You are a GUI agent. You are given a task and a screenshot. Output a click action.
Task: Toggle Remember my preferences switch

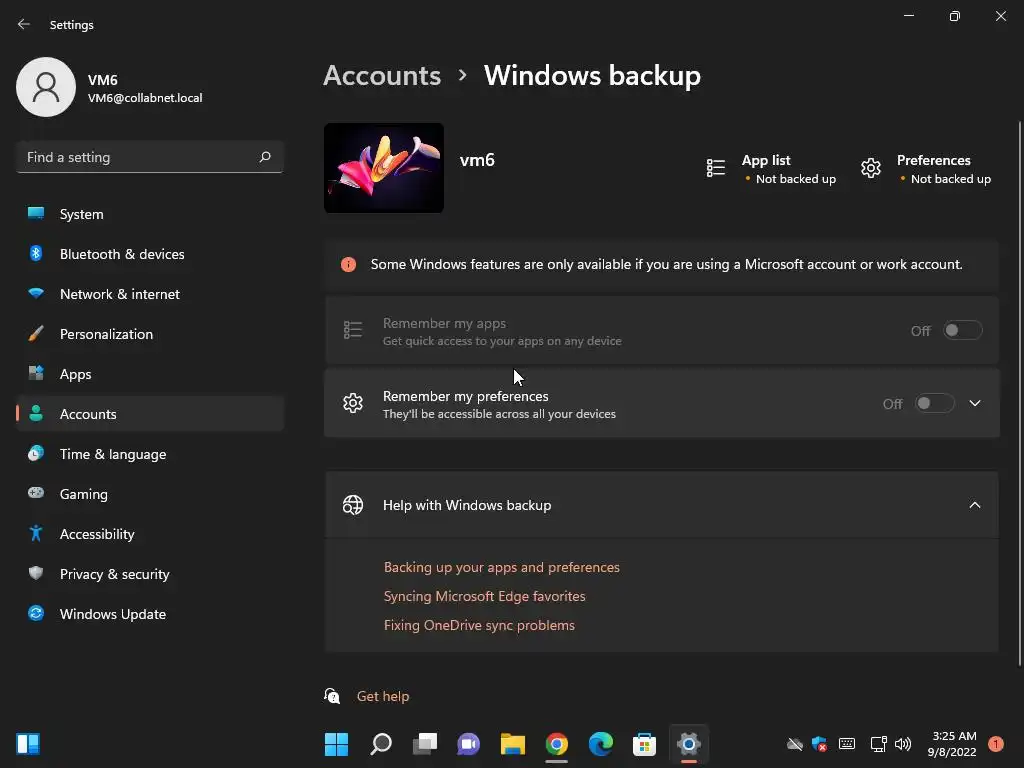pos(935,404)
